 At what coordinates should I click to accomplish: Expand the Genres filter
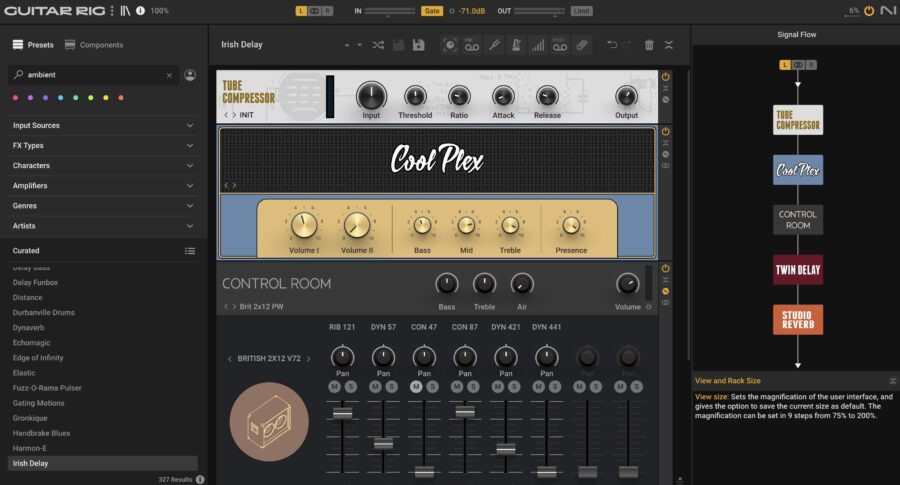point(103,205)
